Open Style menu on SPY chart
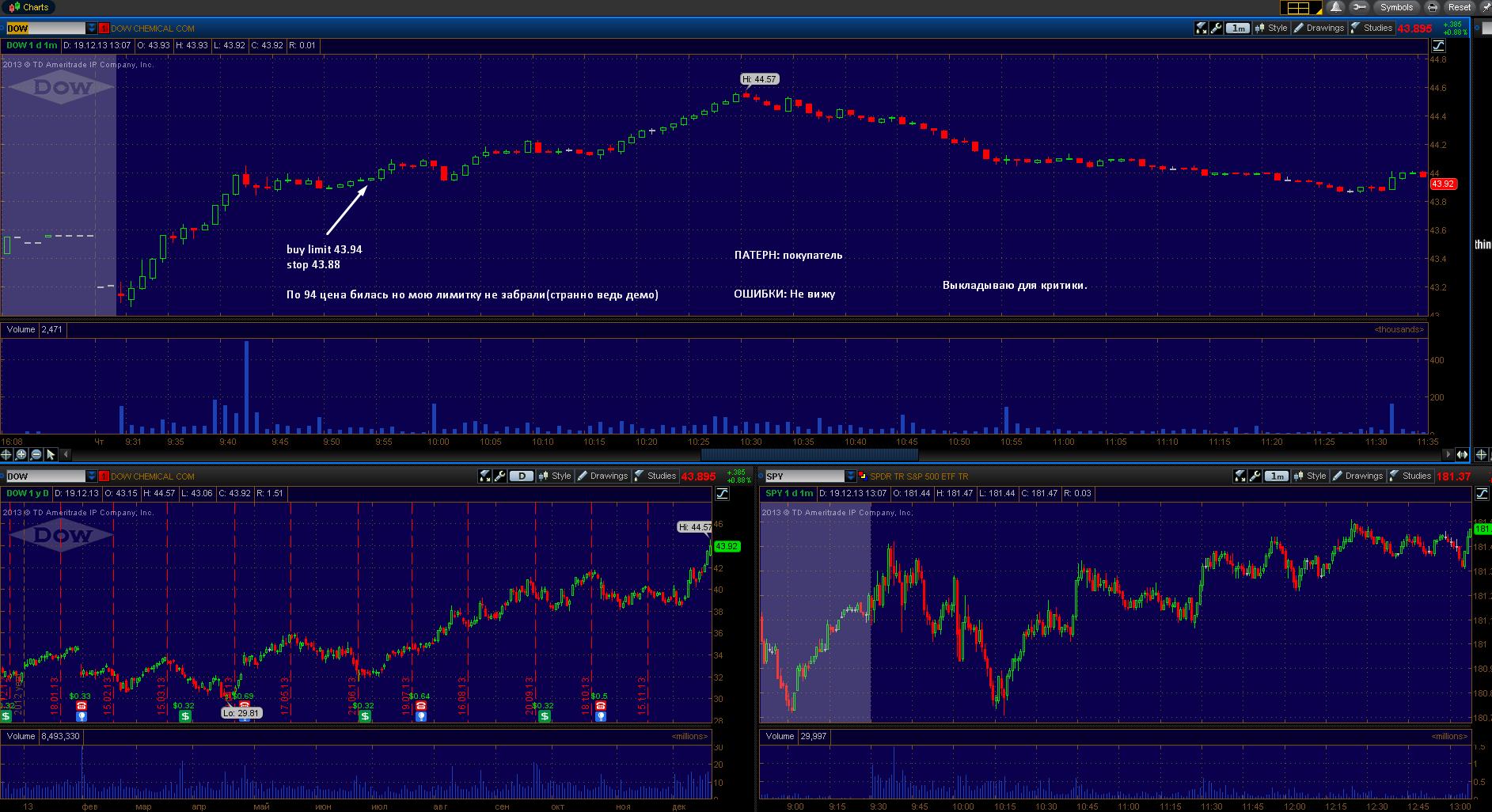 [1310, 476]
